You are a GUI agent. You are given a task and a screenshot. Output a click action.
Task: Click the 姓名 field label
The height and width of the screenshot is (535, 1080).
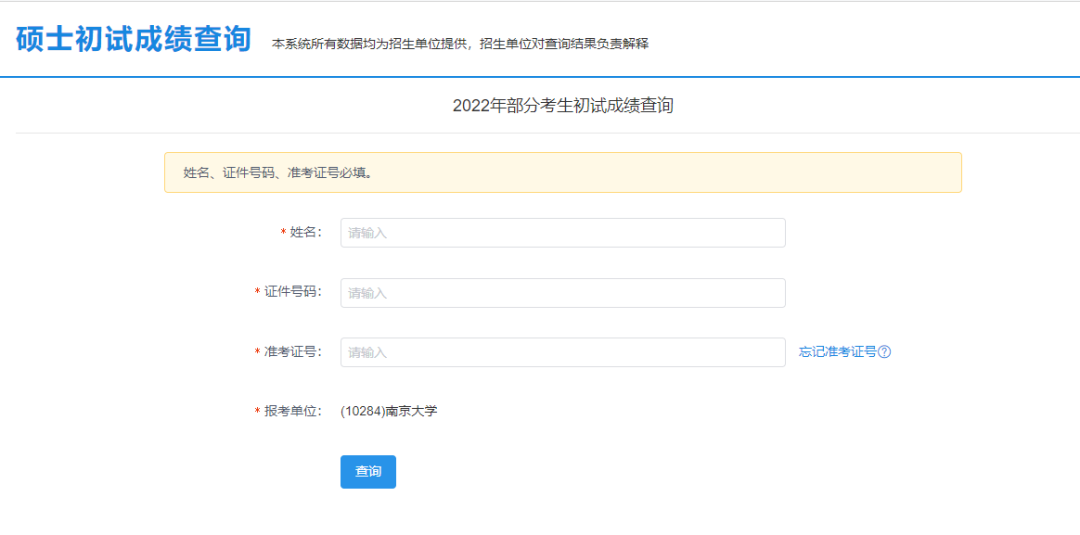[x=305, y=233]
